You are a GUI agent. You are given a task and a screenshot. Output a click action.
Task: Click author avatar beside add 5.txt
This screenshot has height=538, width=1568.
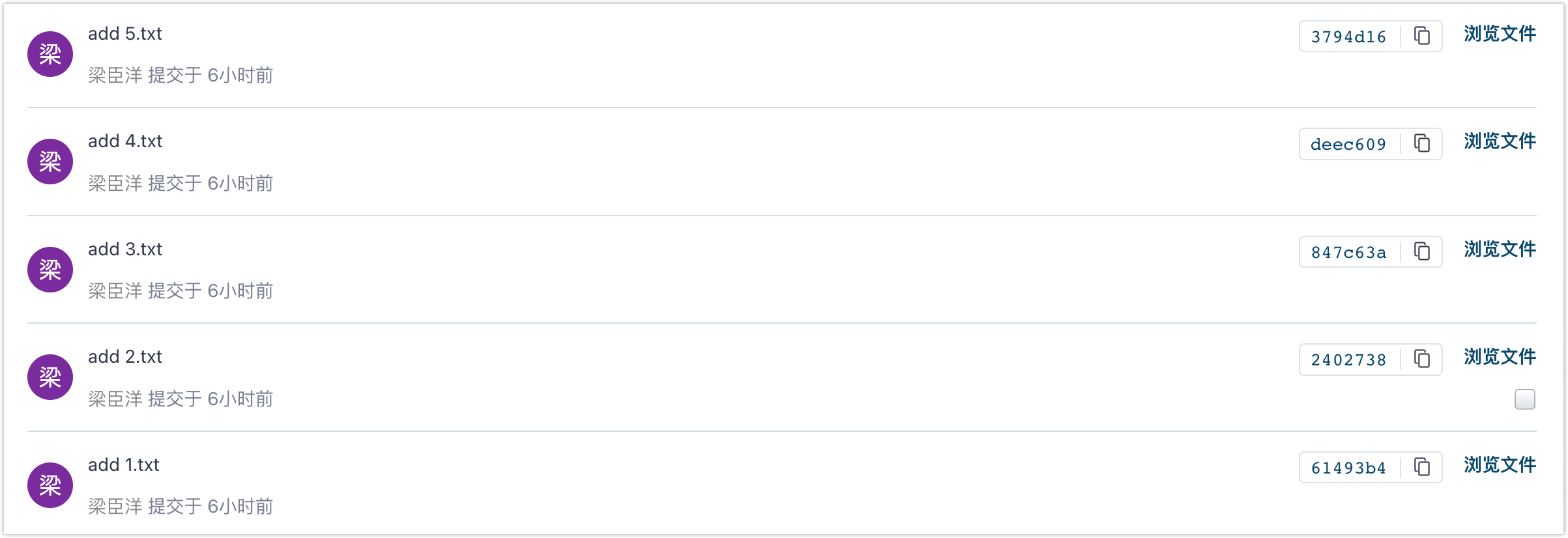coord(50,54)
